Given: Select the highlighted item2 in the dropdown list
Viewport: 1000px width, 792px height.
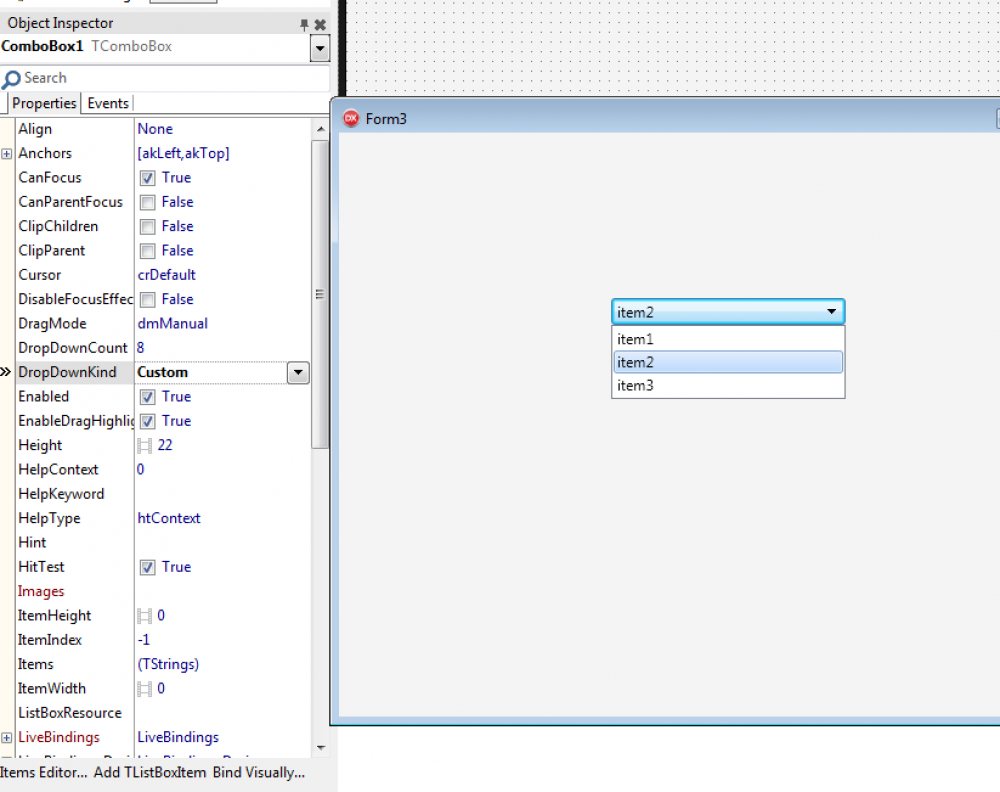Looking at the screenshot, I should (728, 362).
